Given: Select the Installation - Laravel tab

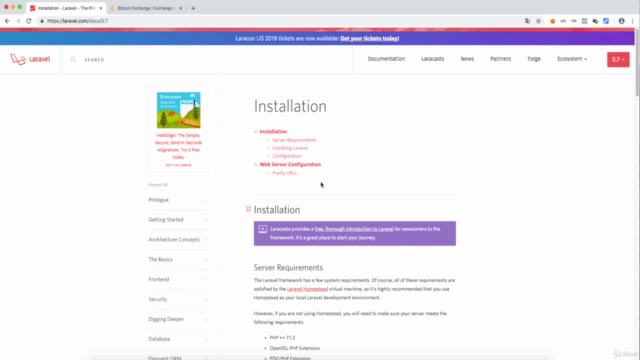Looking at the screenshot, I should 65,8.
